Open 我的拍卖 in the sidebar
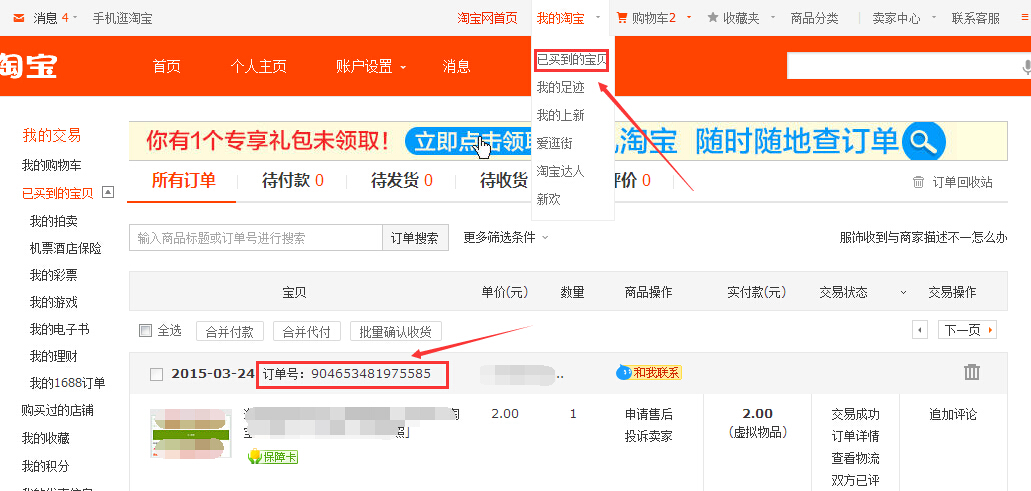 pyautogui.click(x=53, y=221)
